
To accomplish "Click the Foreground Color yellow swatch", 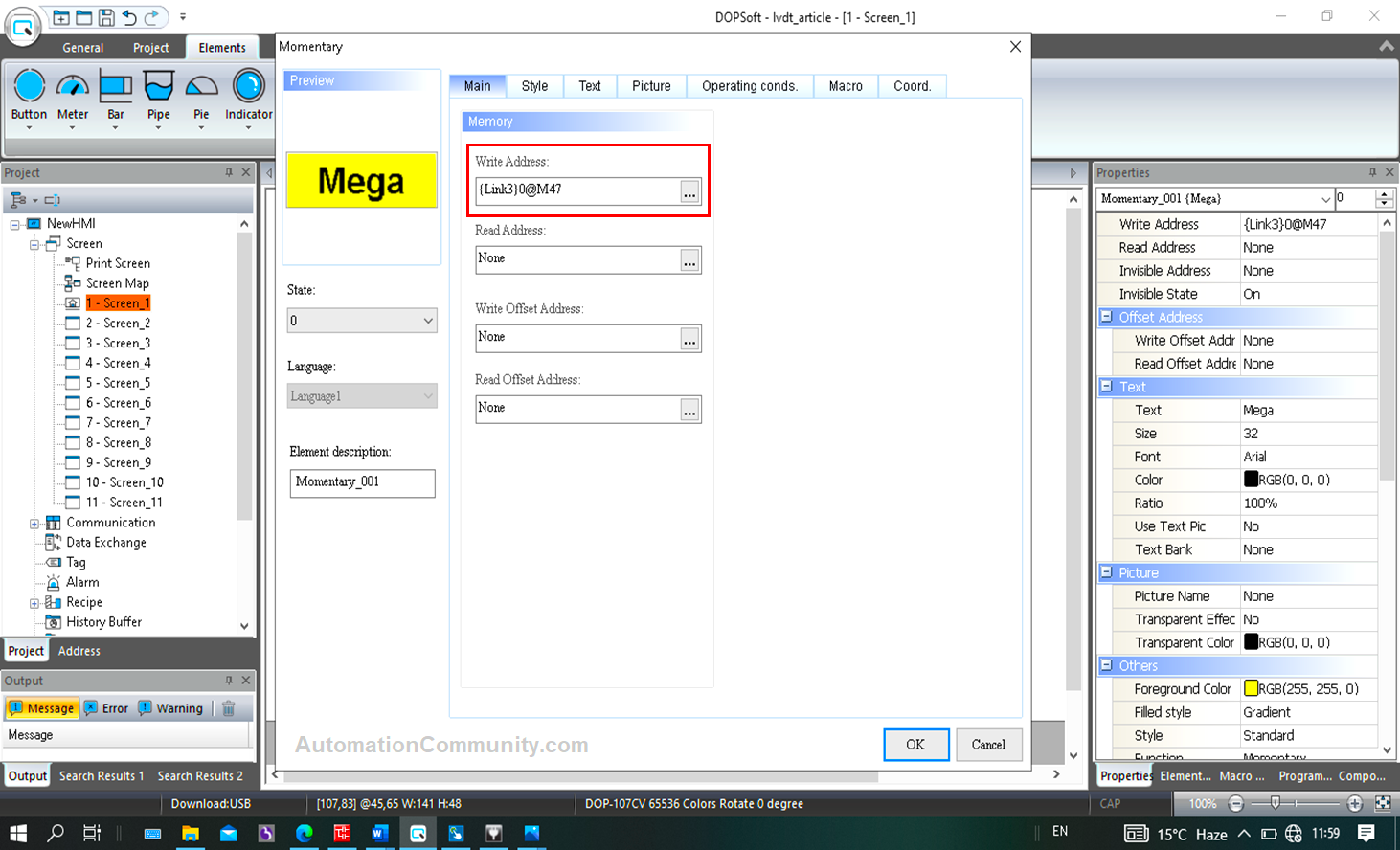I will click(1251, 688).
